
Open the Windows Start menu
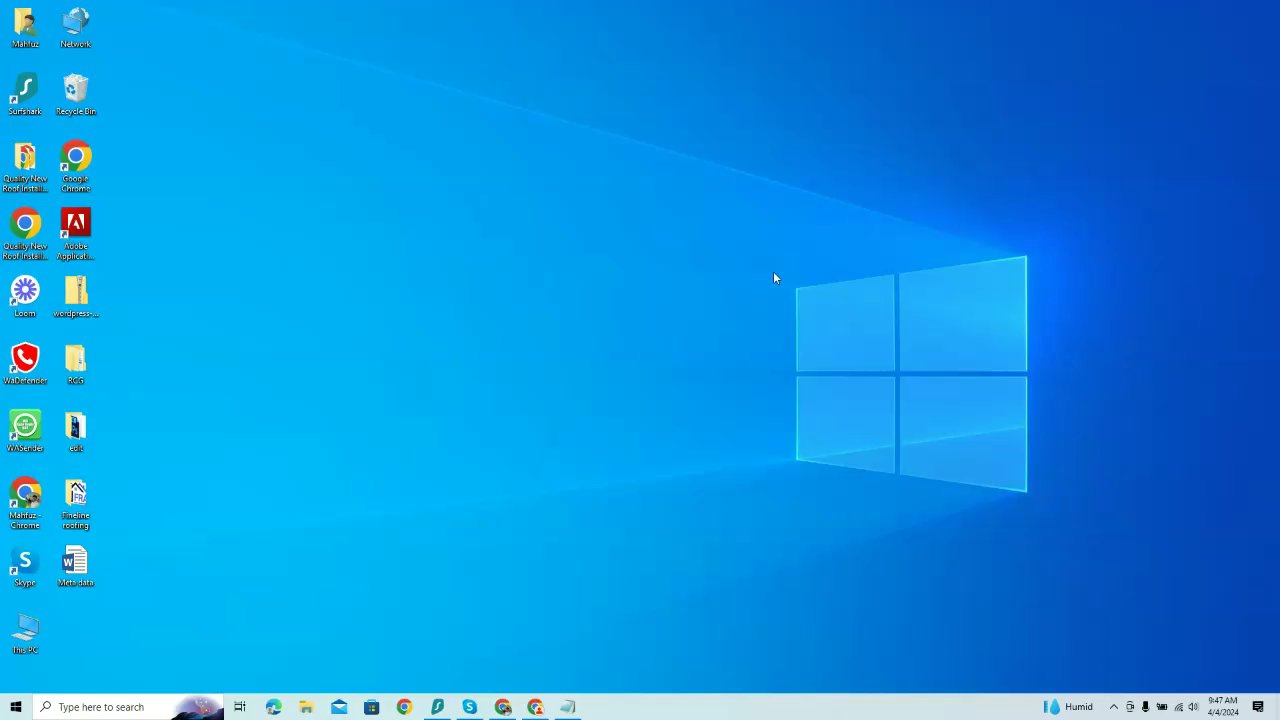coord(15,707)
